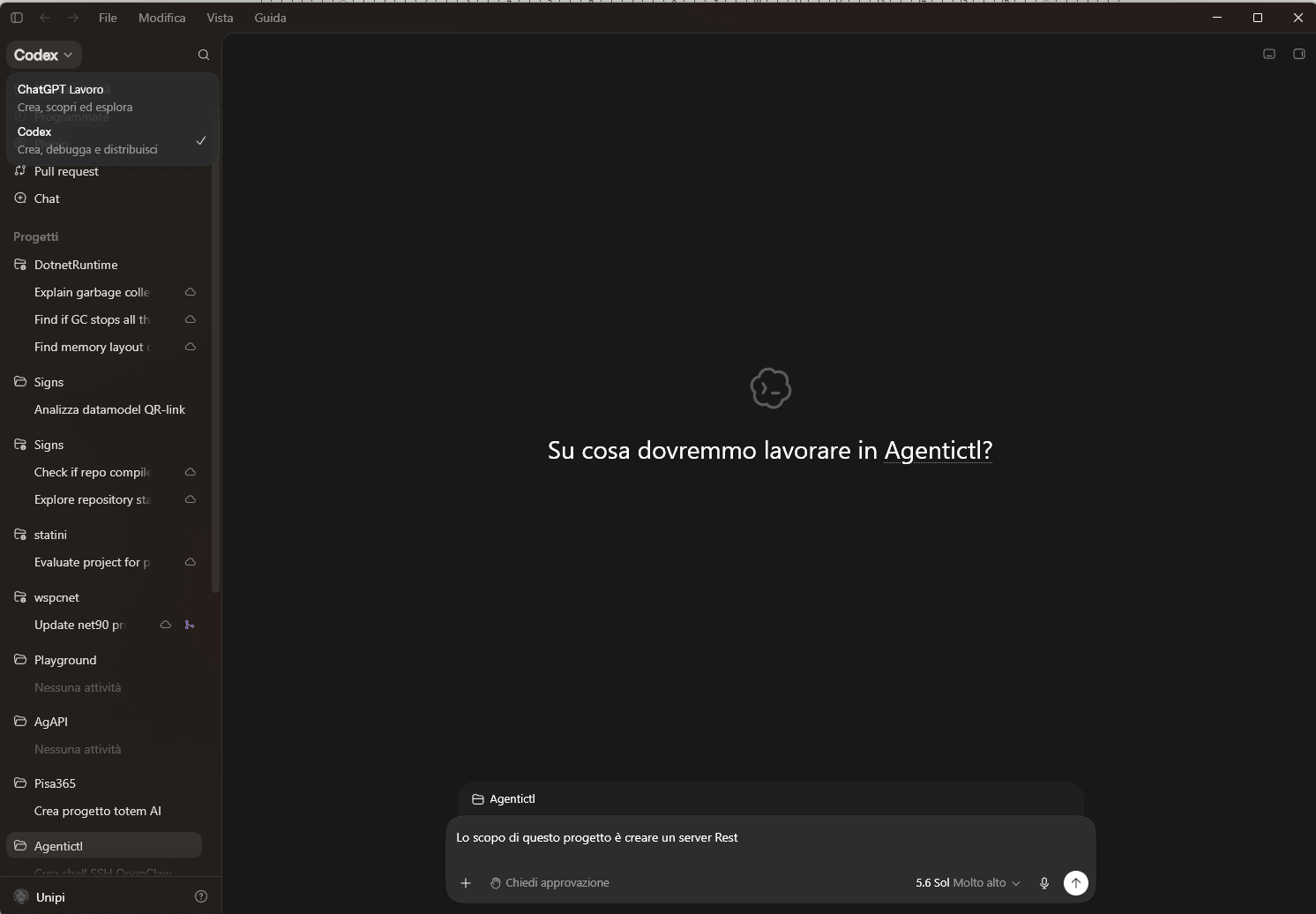Close the Codex window

tap(1297, 18)
